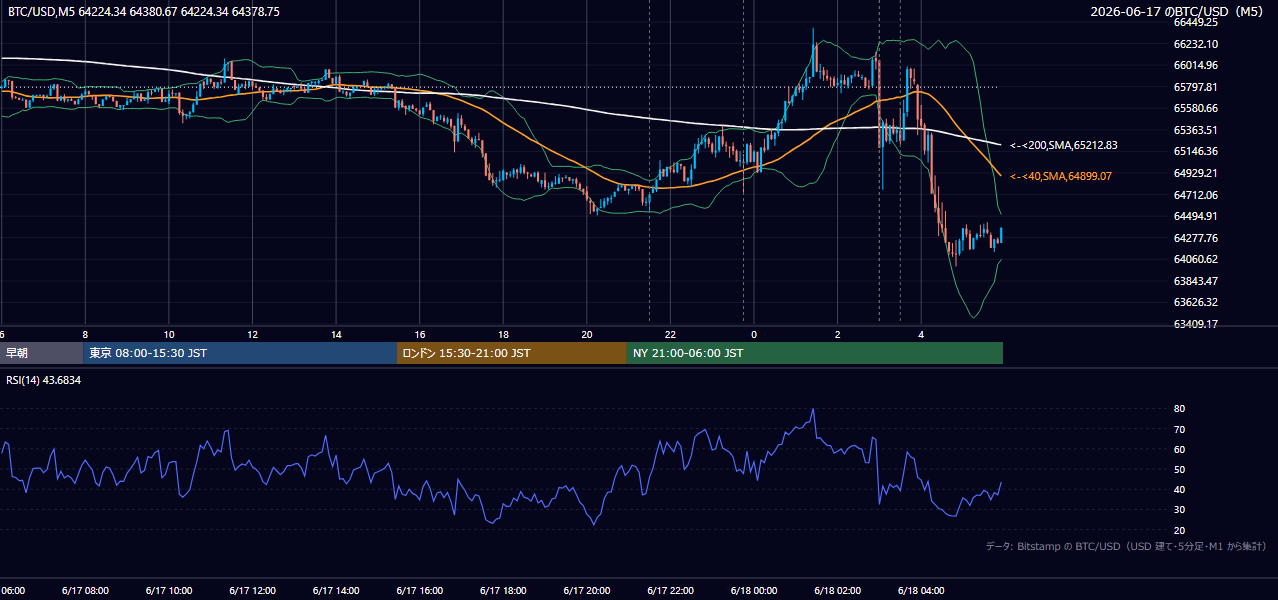This screenshot has width=1278, height=600.
Task: Select the 40 SMA label 64899.07
Action: [x=1060, y=176]
